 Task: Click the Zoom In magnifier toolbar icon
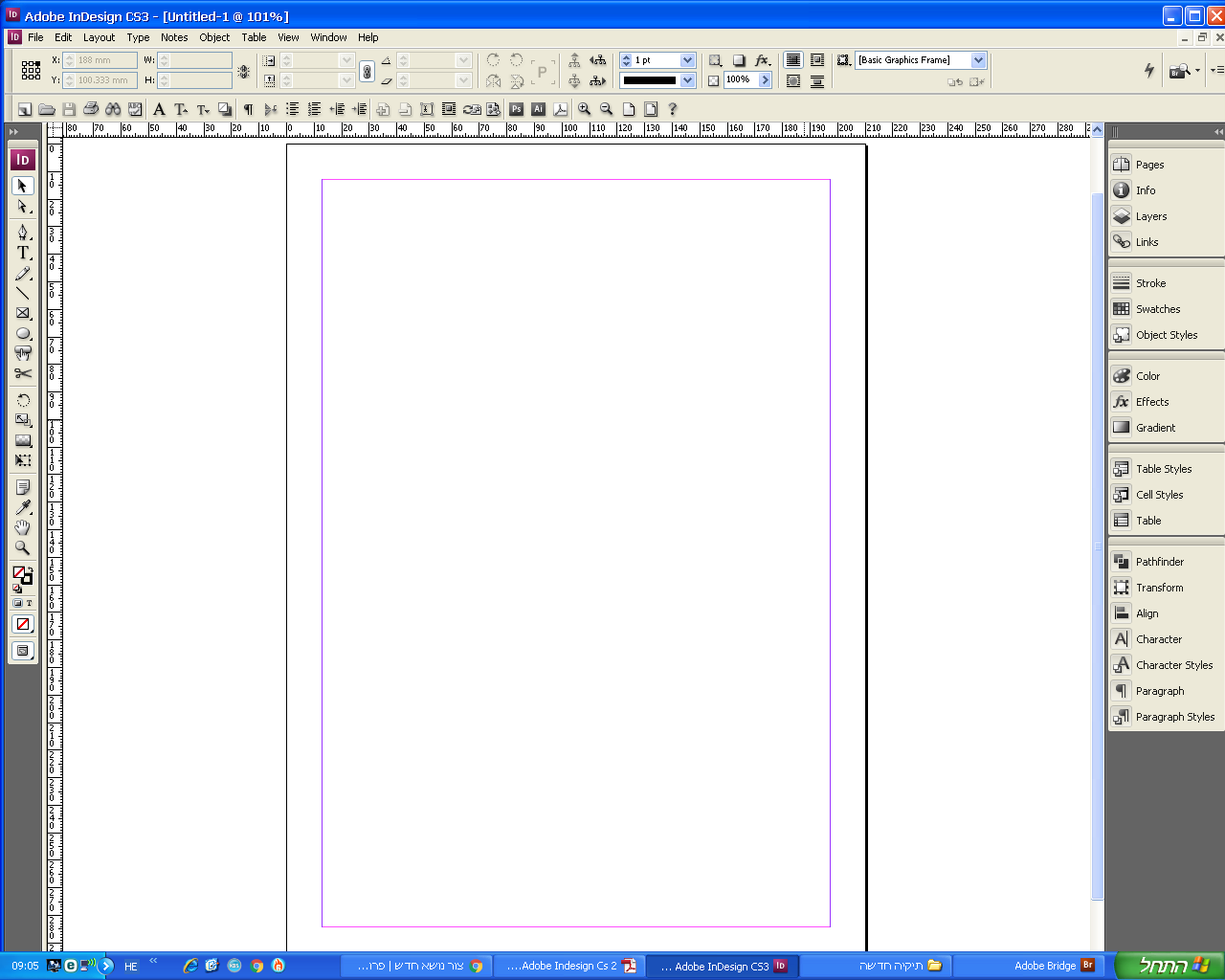pyautogui.click(x=584, y=109)
